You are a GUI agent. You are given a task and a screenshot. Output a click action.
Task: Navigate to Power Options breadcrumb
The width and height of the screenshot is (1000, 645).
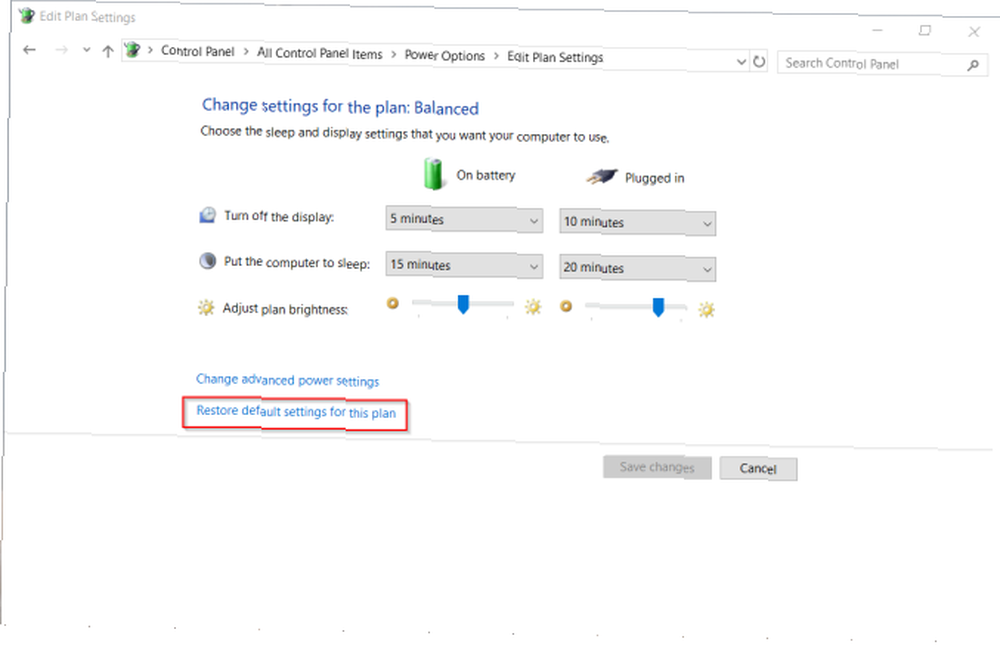point(445,56)
